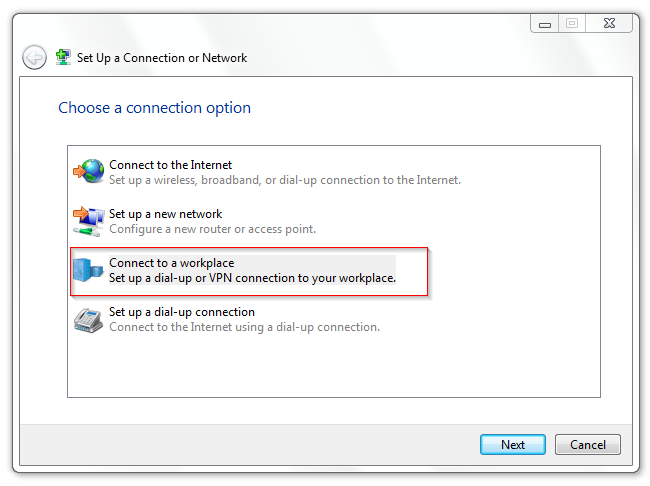The height and width of the screenshot is (486, 650).
Task: Click the computer icon beside Set up a new network
Action: 89,221
